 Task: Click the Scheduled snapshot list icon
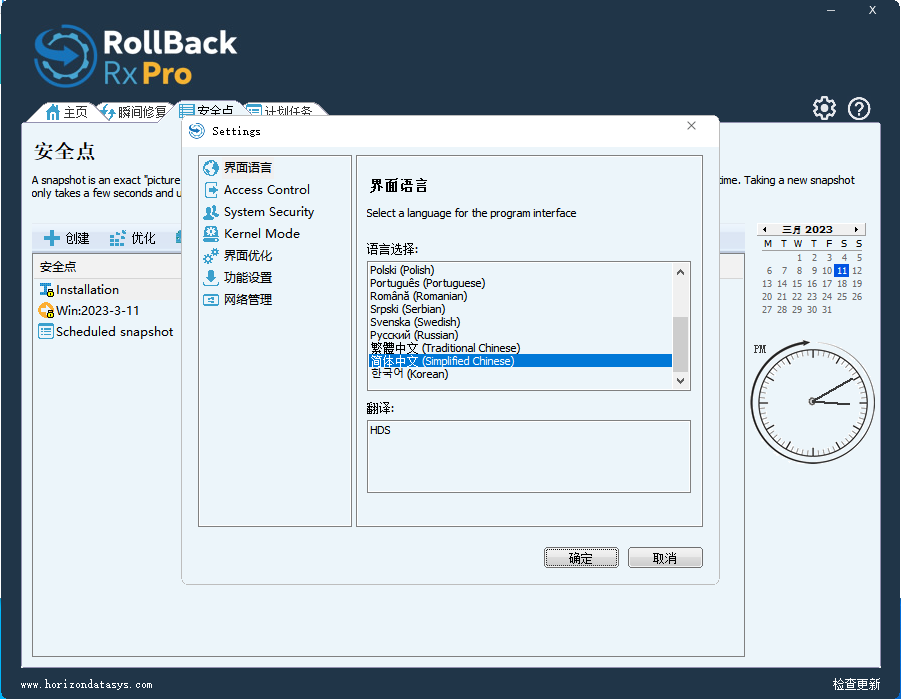tap(46, 332)
